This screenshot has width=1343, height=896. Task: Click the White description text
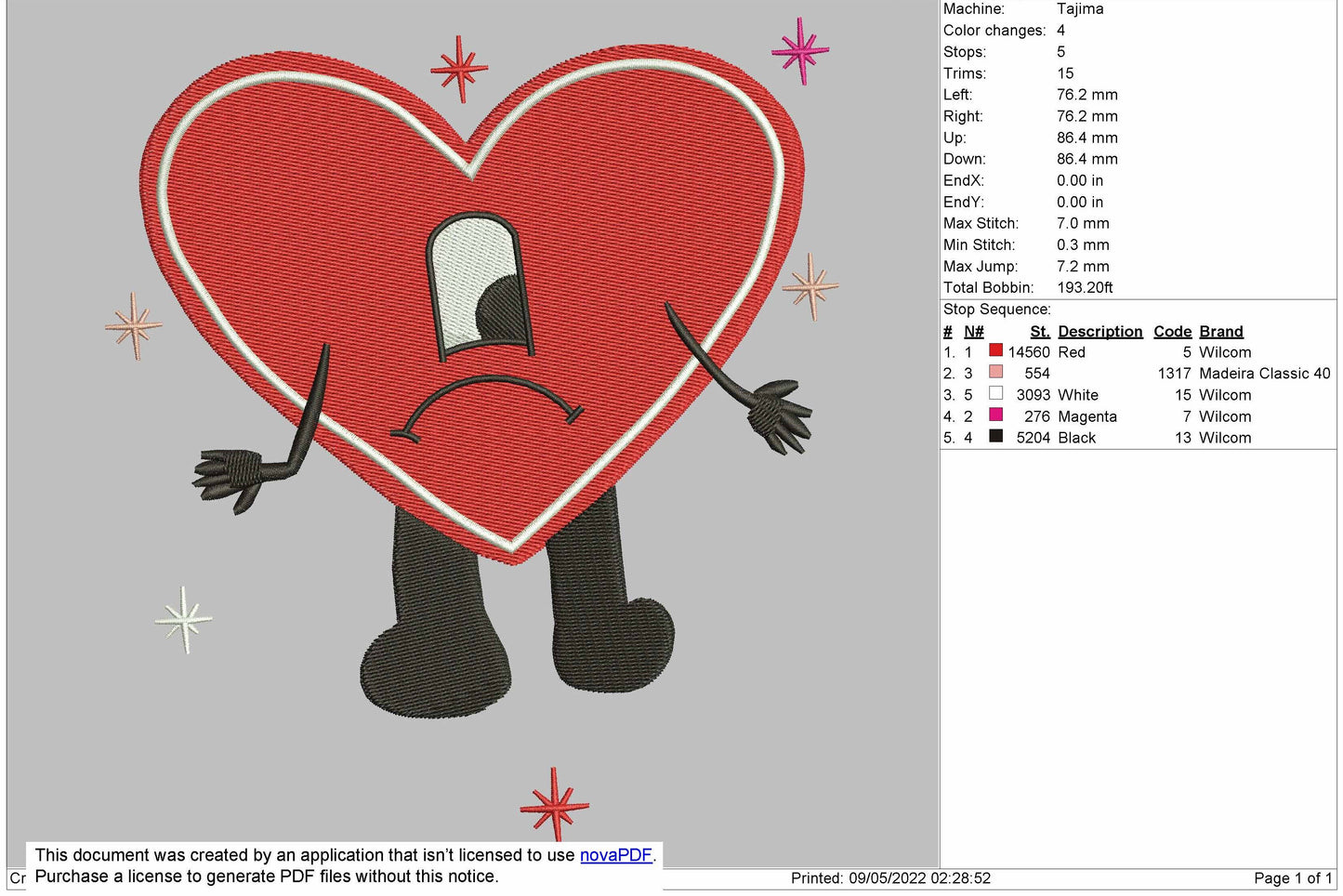(1077, 395)
